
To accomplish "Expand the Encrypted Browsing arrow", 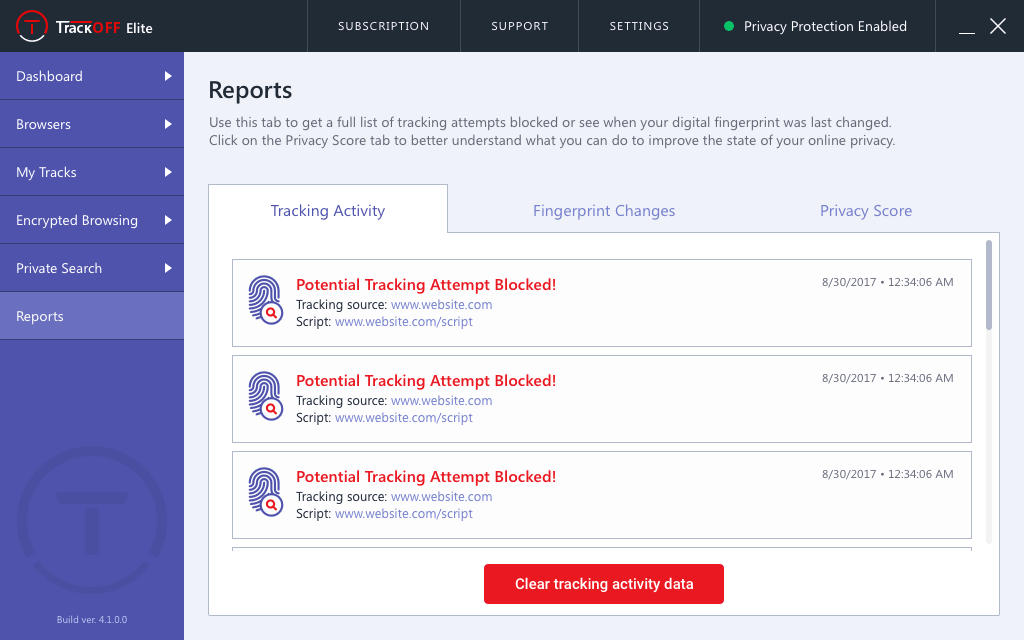I will pos(168,220).
